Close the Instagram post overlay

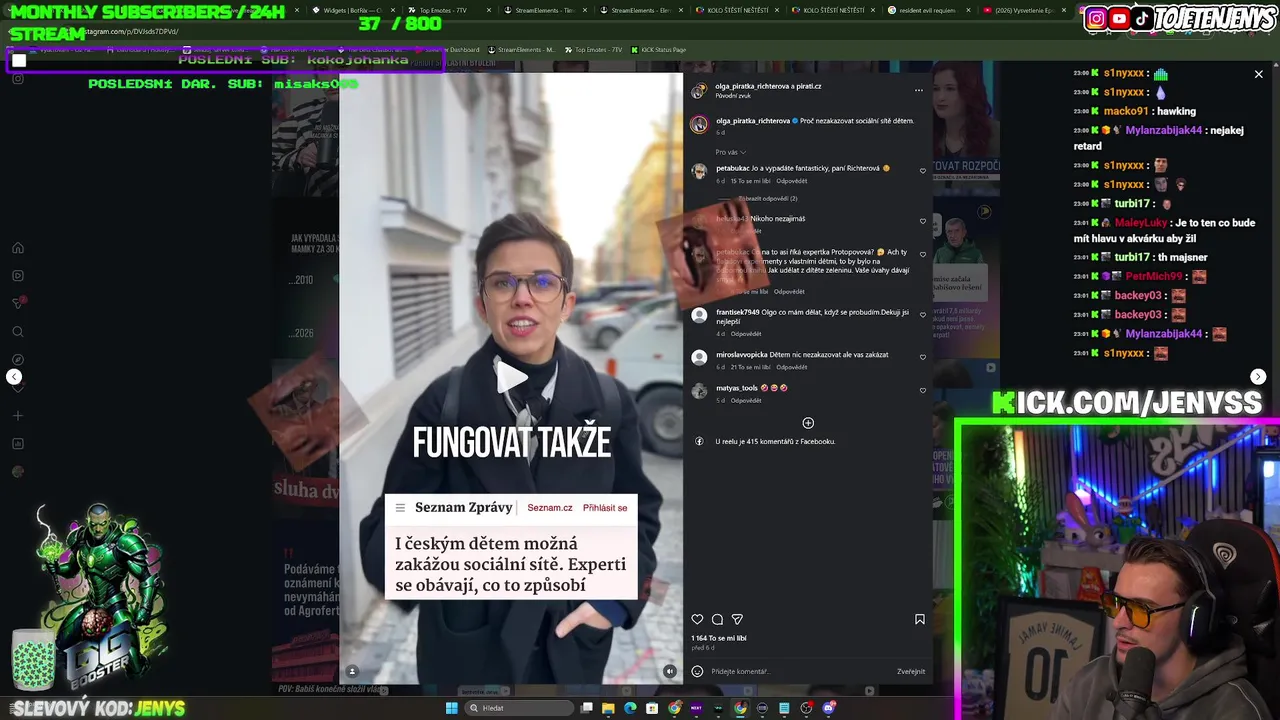(x=1258, y=74)
